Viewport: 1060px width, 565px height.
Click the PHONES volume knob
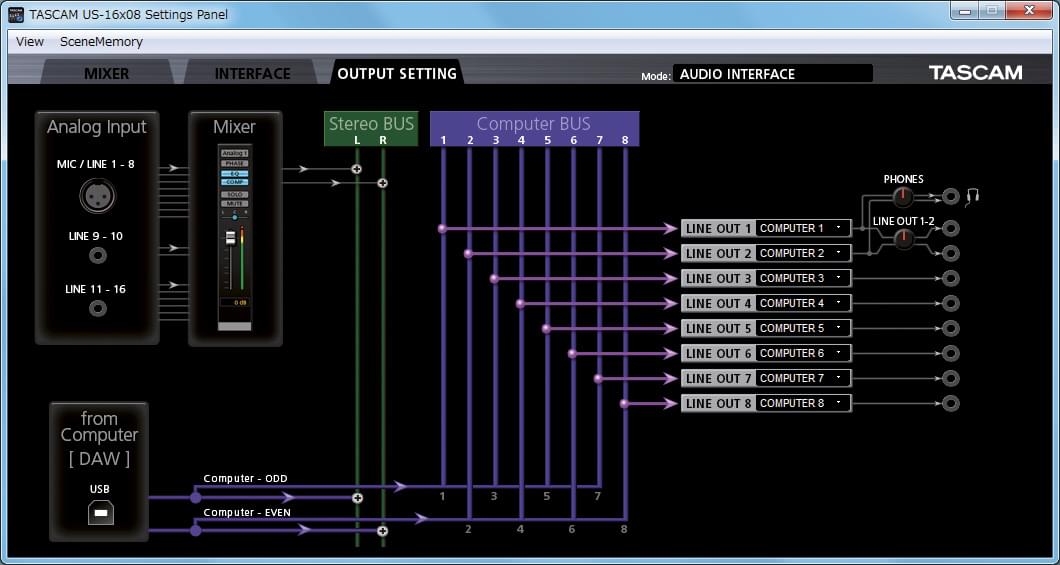[x=902, y=197]
